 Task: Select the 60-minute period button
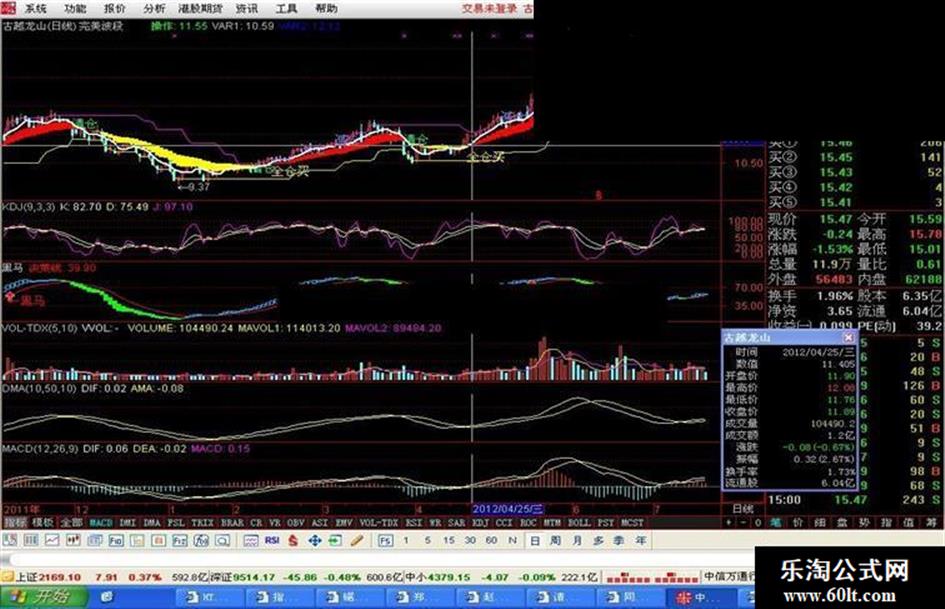(492, 540)
